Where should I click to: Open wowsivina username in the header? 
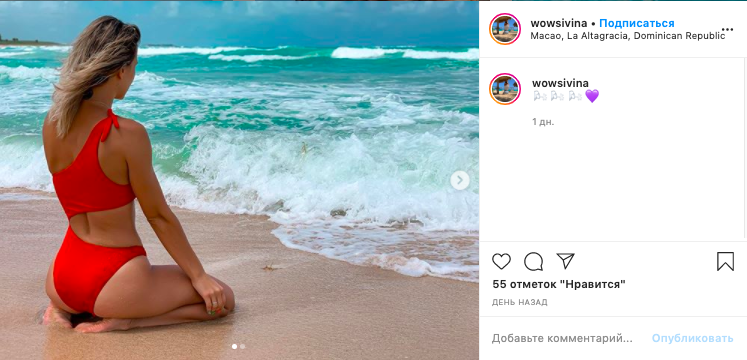[559, 23]
